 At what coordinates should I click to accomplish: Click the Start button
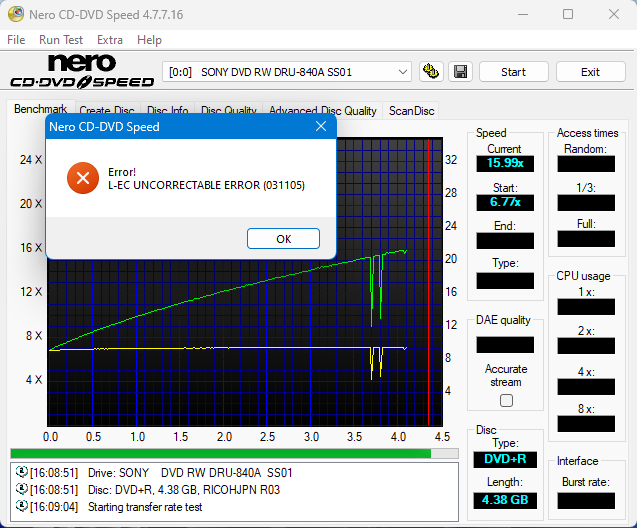(x=514, y=72)
